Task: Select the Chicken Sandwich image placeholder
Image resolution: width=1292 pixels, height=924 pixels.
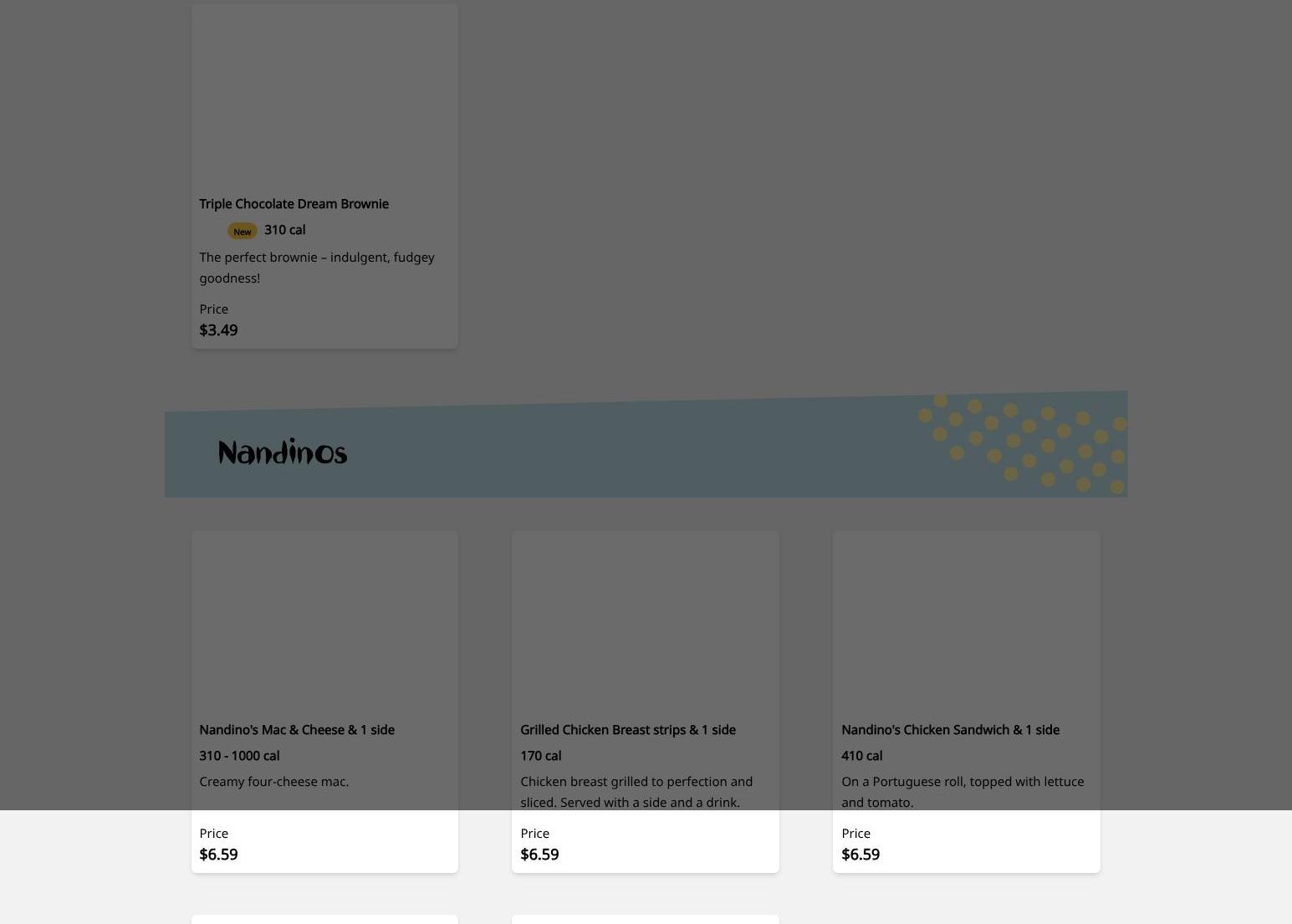Action: [x=967, y=622]
